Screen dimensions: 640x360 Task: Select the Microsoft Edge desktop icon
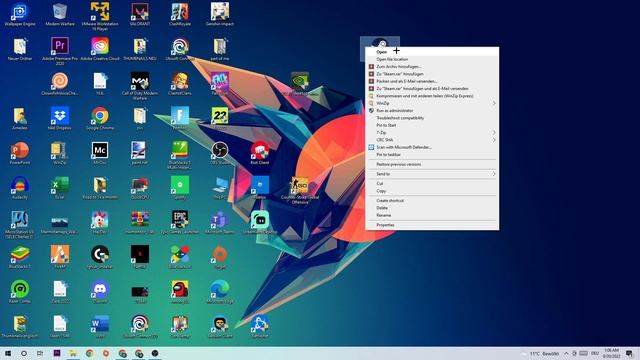[x=220, y=291]
